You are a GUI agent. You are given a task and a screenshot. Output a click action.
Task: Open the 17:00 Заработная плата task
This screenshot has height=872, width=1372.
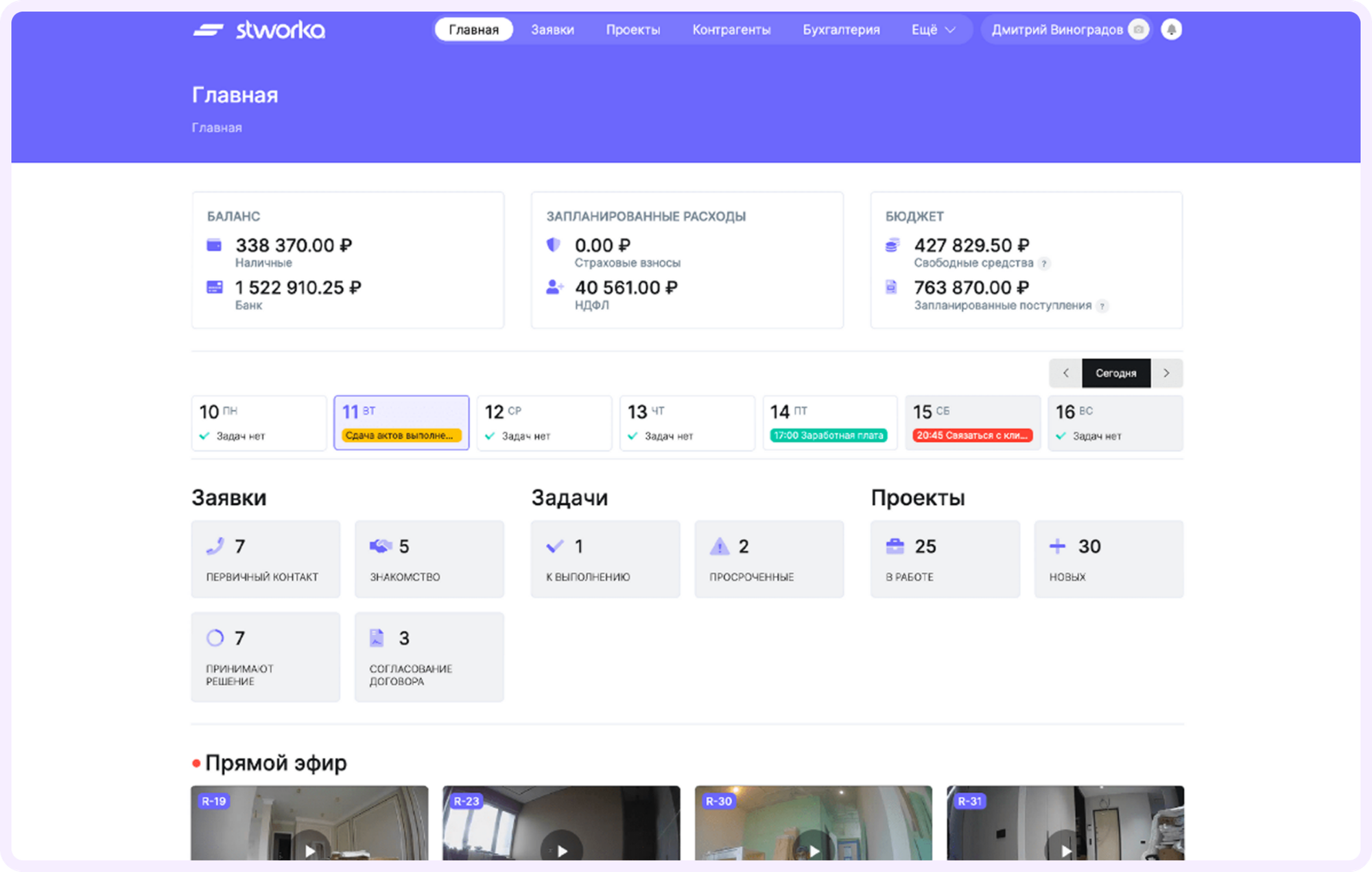829,436
